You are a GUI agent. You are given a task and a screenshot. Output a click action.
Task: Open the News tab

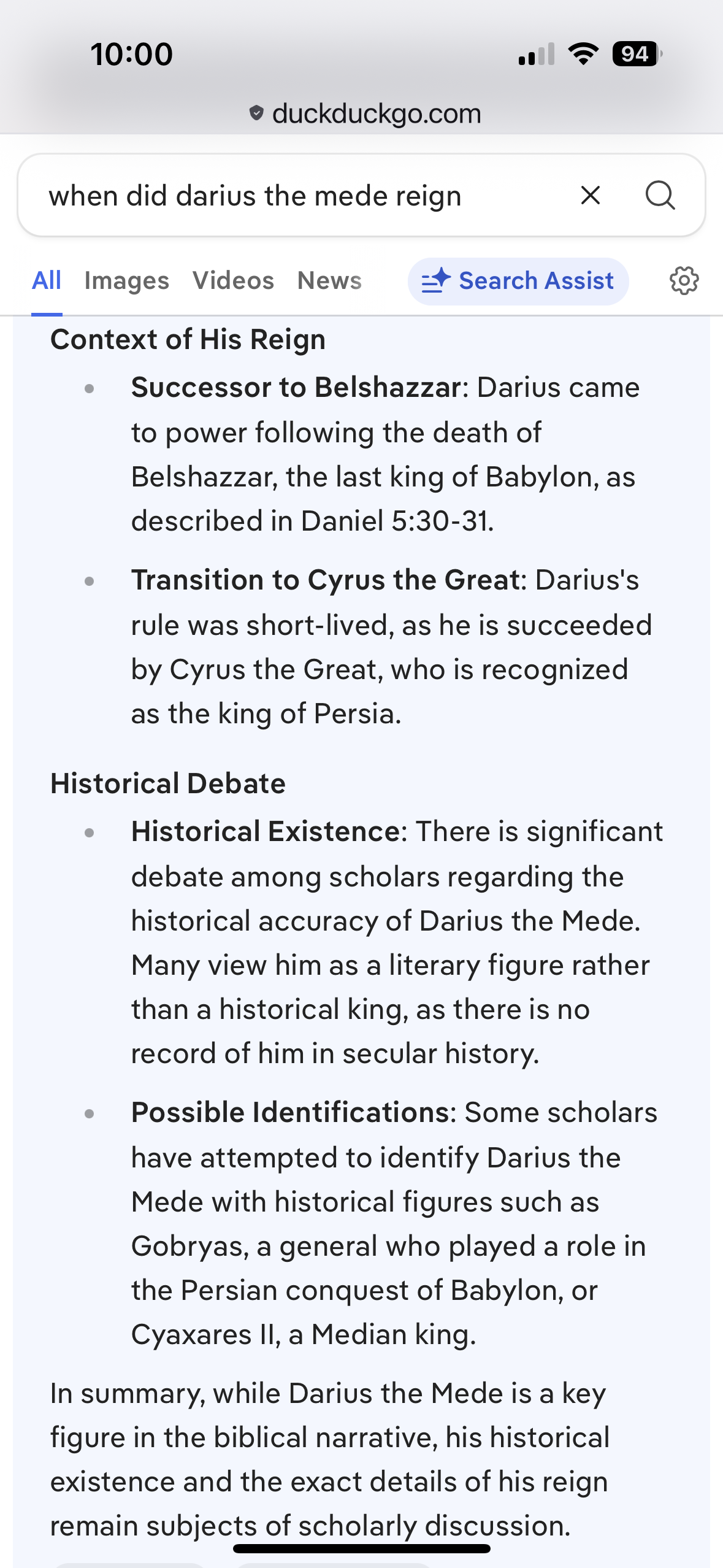[329, 281]
